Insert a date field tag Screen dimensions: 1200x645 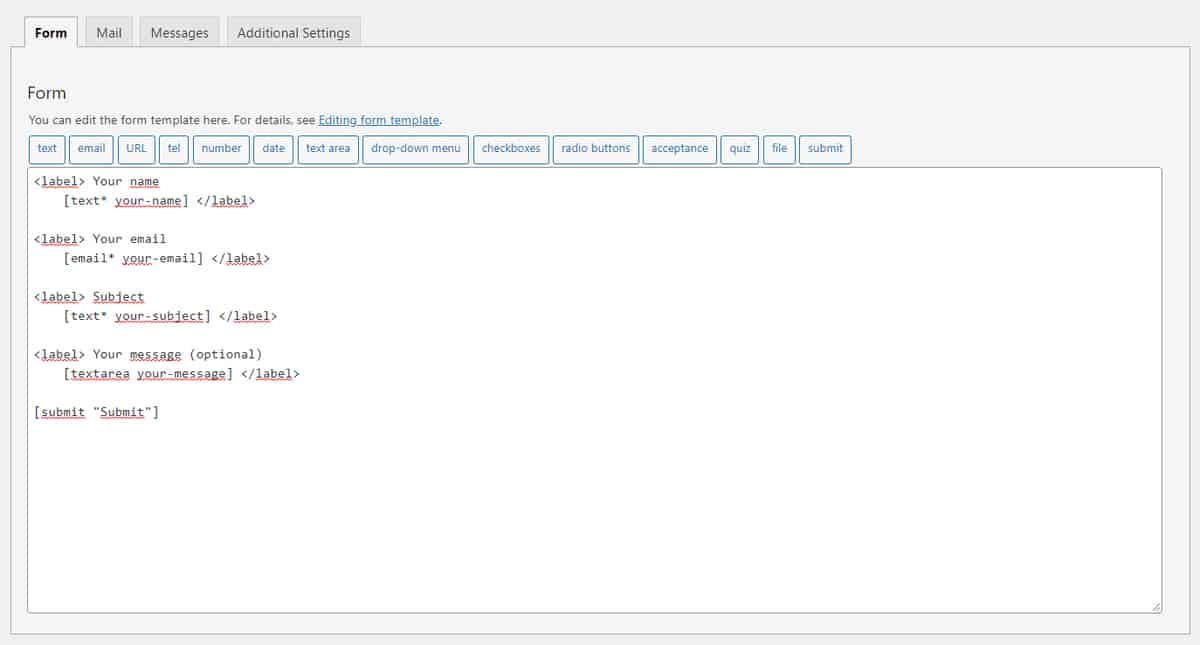pos(273,149)
